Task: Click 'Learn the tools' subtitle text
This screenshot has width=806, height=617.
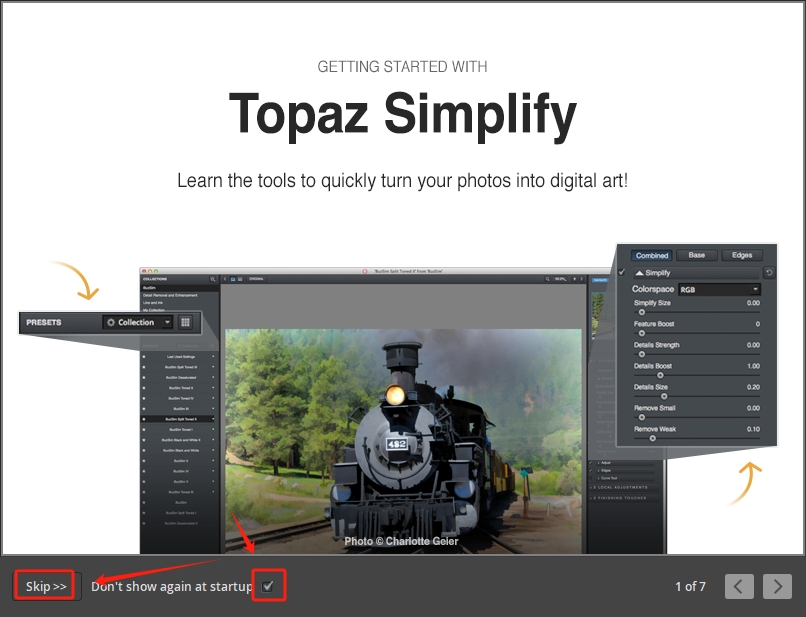Action: (x=402, y=181)
